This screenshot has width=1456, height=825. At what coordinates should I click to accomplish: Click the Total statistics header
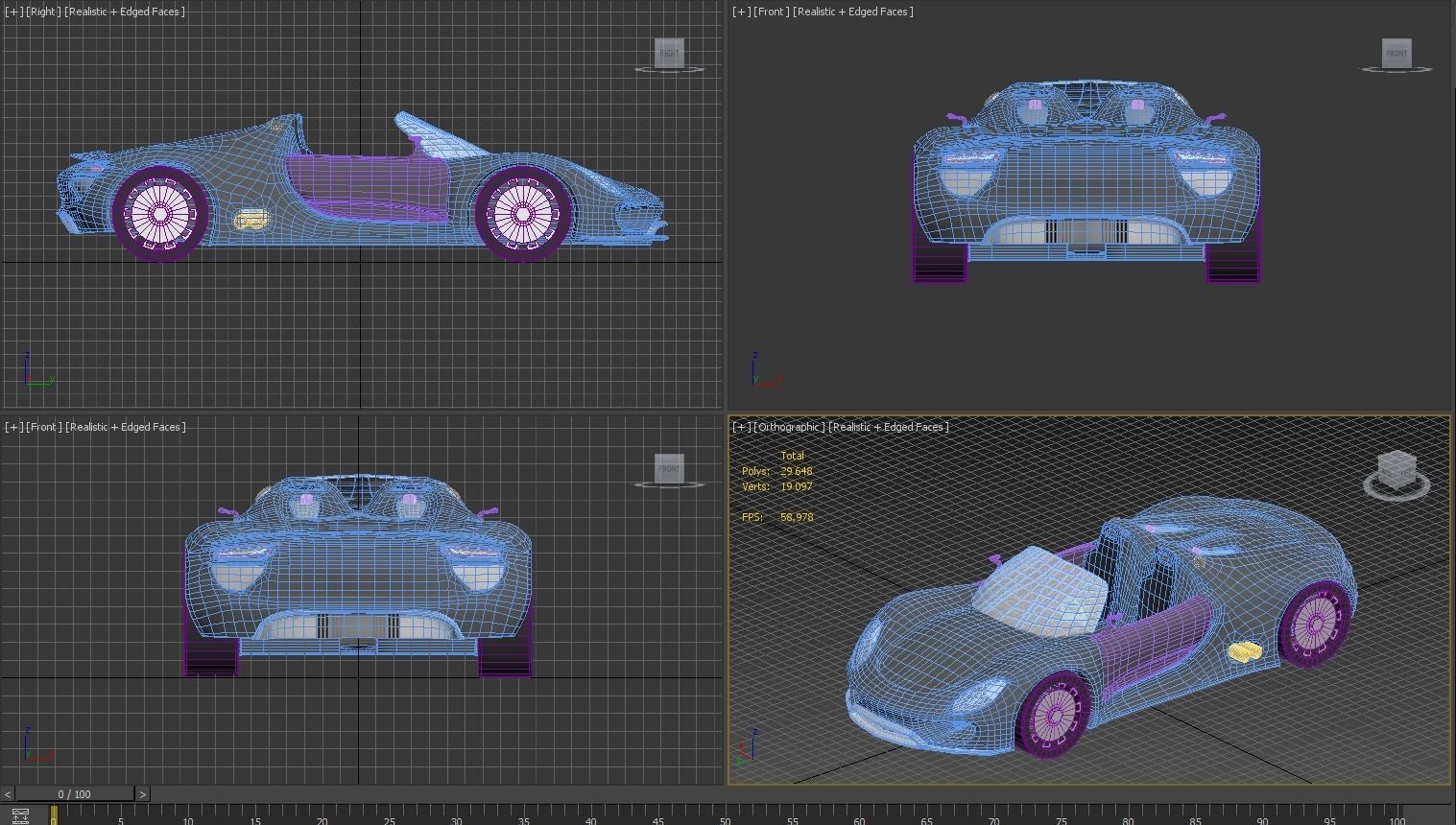(792, 456)
